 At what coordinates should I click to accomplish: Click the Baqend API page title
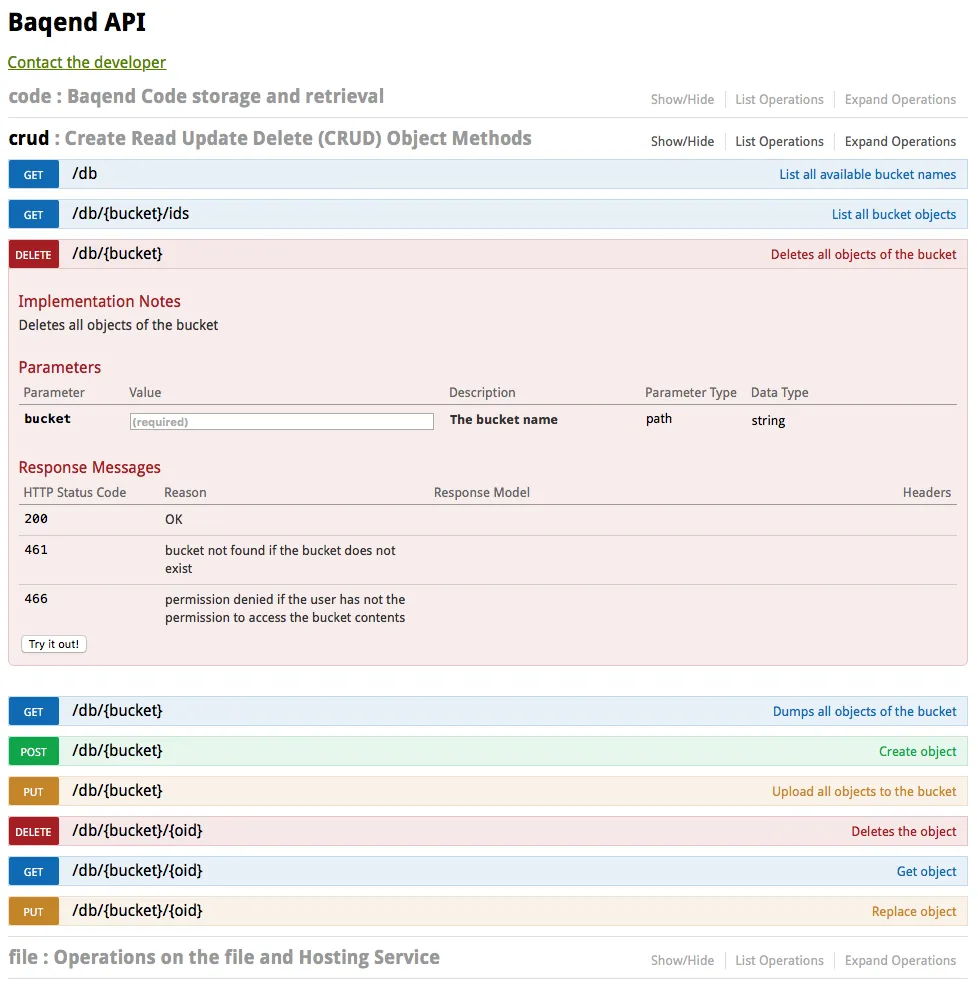76,23
